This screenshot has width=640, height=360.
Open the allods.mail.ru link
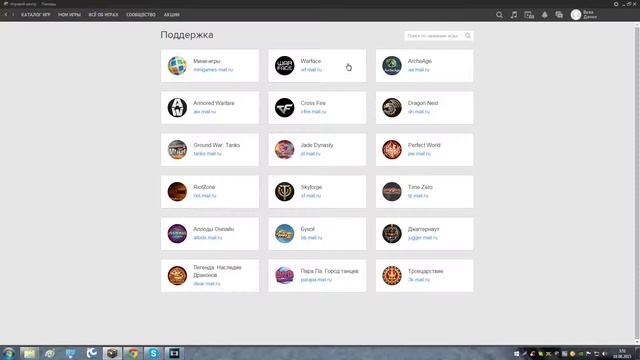pos(208,238)
